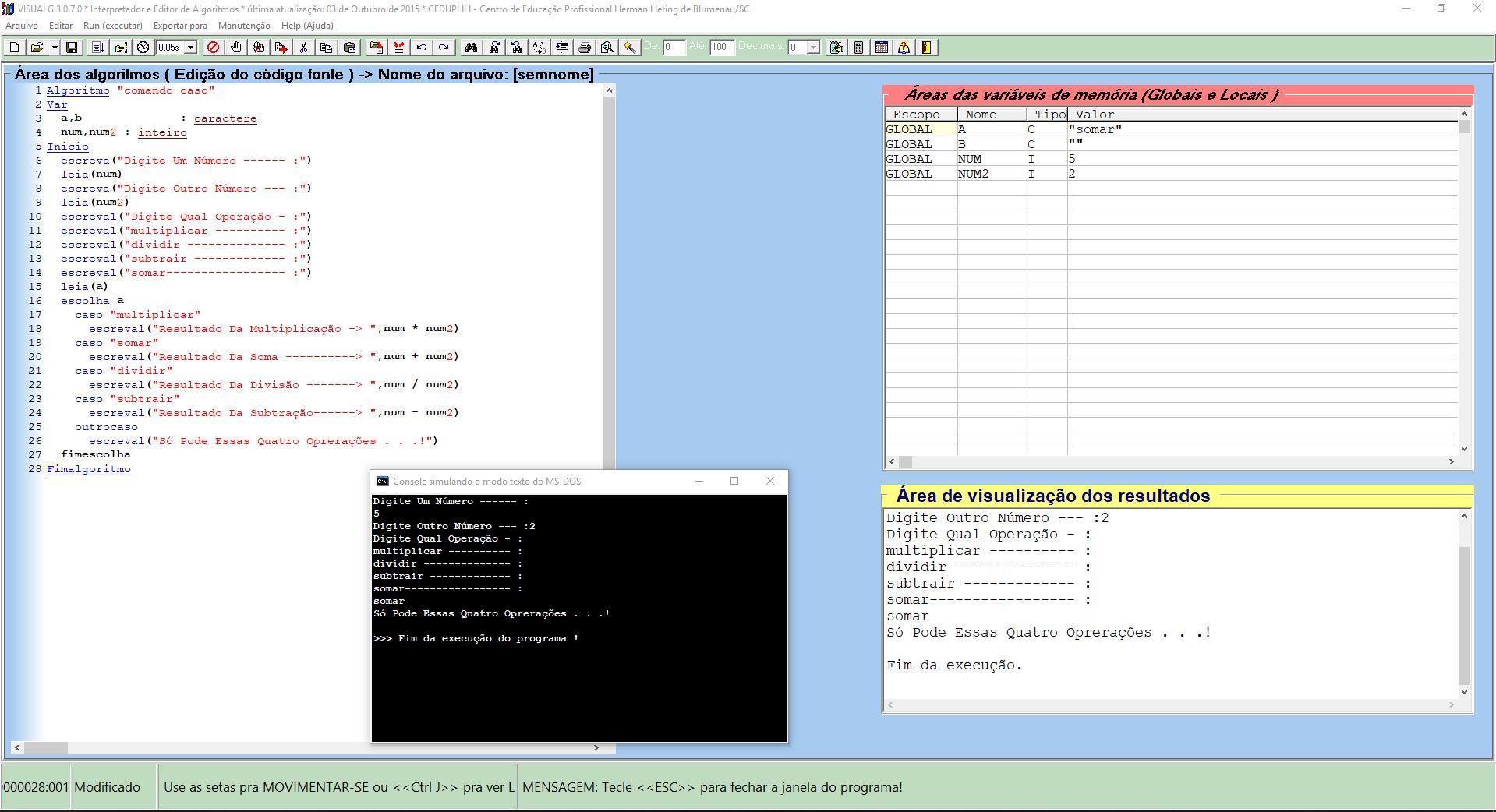Open the Arquivo menu
Viewport: 1496px width, 812px height.
22,26
